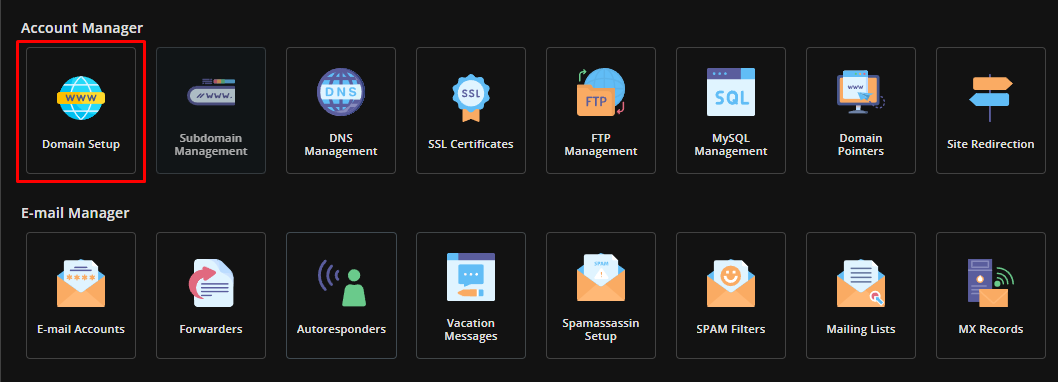1058x382 pixels.
Task: Click the FTP Management label
Action: pyautogui.click(x=601, y=144)
